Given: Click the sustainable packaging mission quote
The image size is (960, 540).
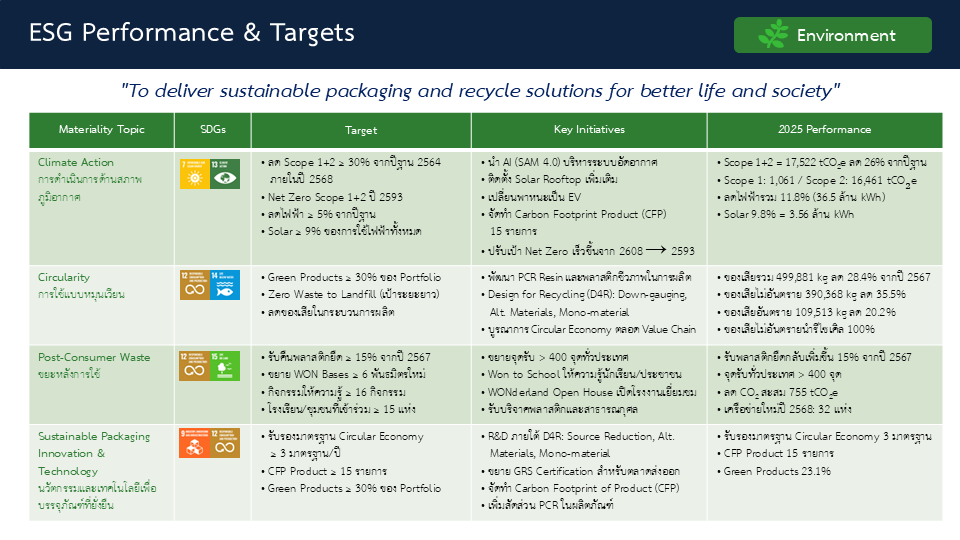Looking at the screenshot, I should [480, 91].
